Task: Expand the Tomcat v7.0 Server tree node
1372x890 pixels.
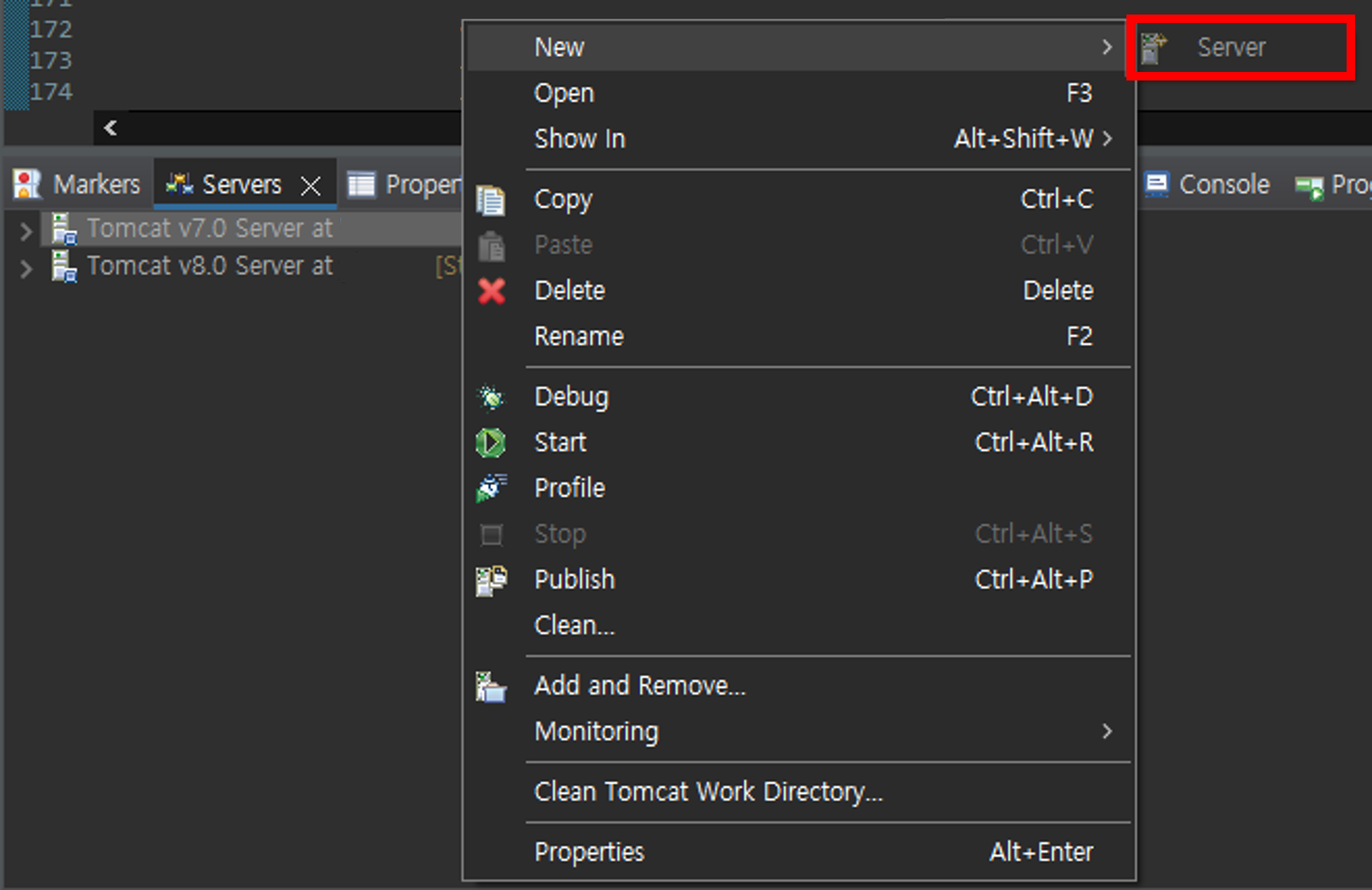Action: click(x=25, y=230)
